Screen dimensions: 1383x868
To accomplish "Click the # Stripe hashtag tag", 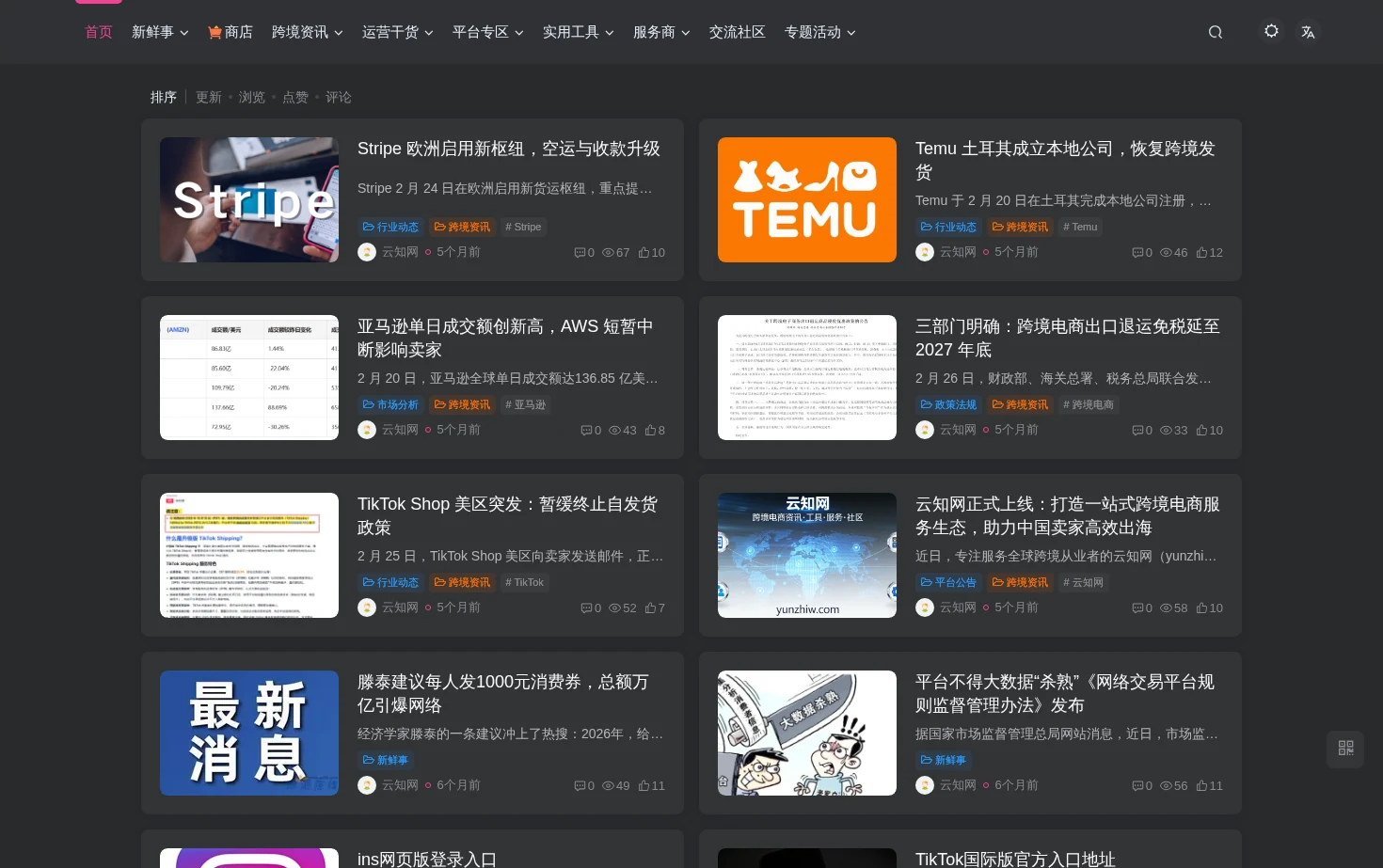I will click(x=523, y=227).
